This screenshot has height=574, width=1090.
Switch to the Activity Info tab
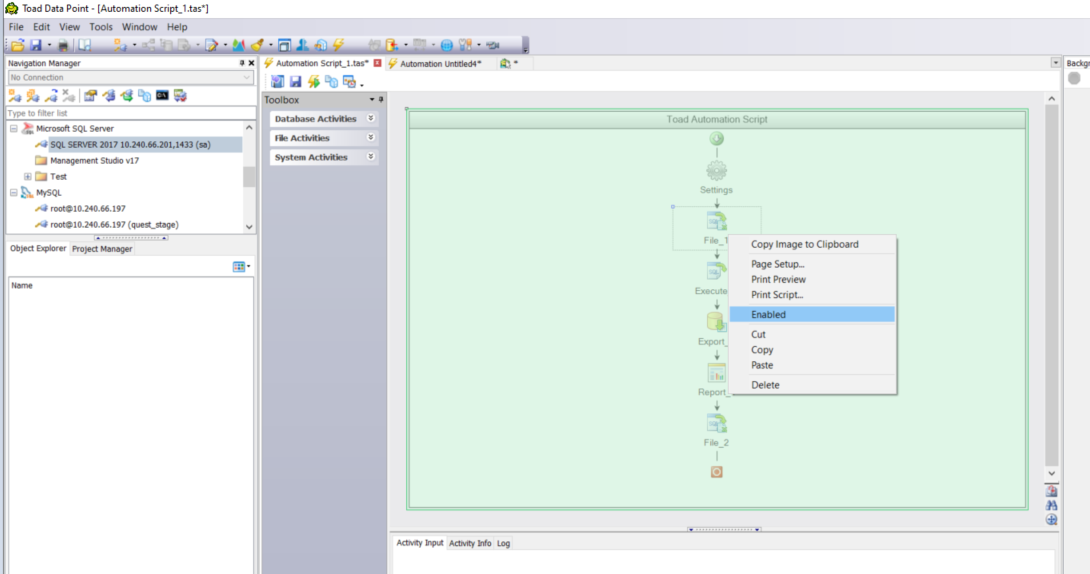tap(470, 543)
